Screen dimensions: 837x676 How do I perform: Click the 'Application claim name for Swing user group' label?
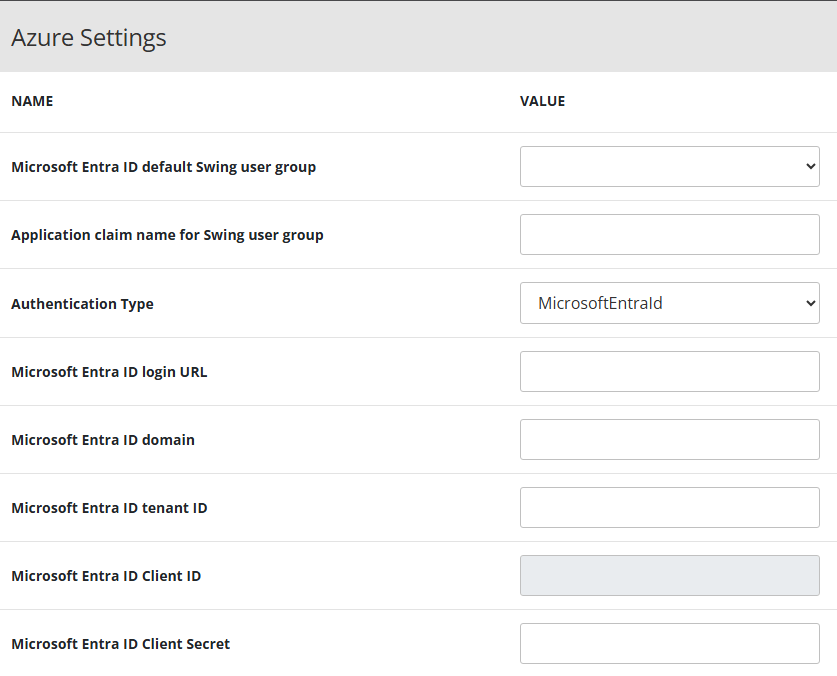167,235
